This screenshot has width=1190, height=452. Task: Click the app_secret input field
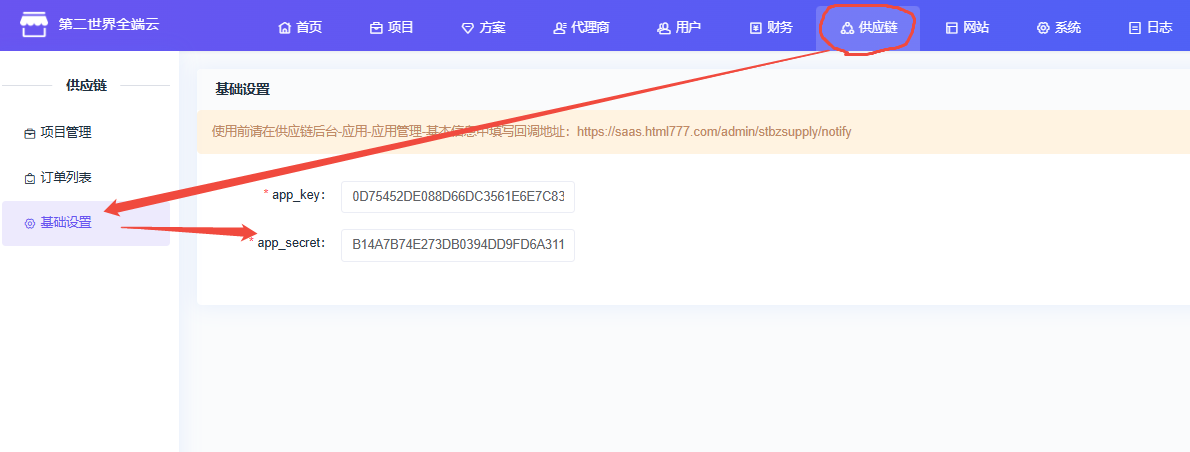pyautogui.click(x=457, y=245)
